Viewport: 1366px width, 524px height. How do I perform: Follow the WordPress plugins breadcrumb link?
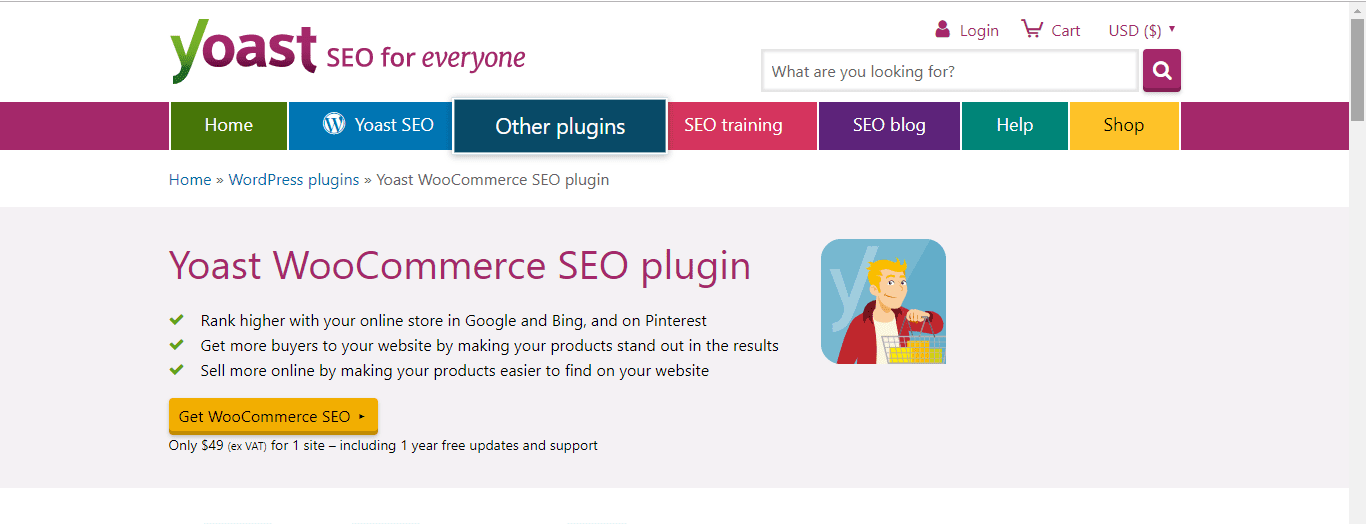pyautogui.click(x=294, y=180)
